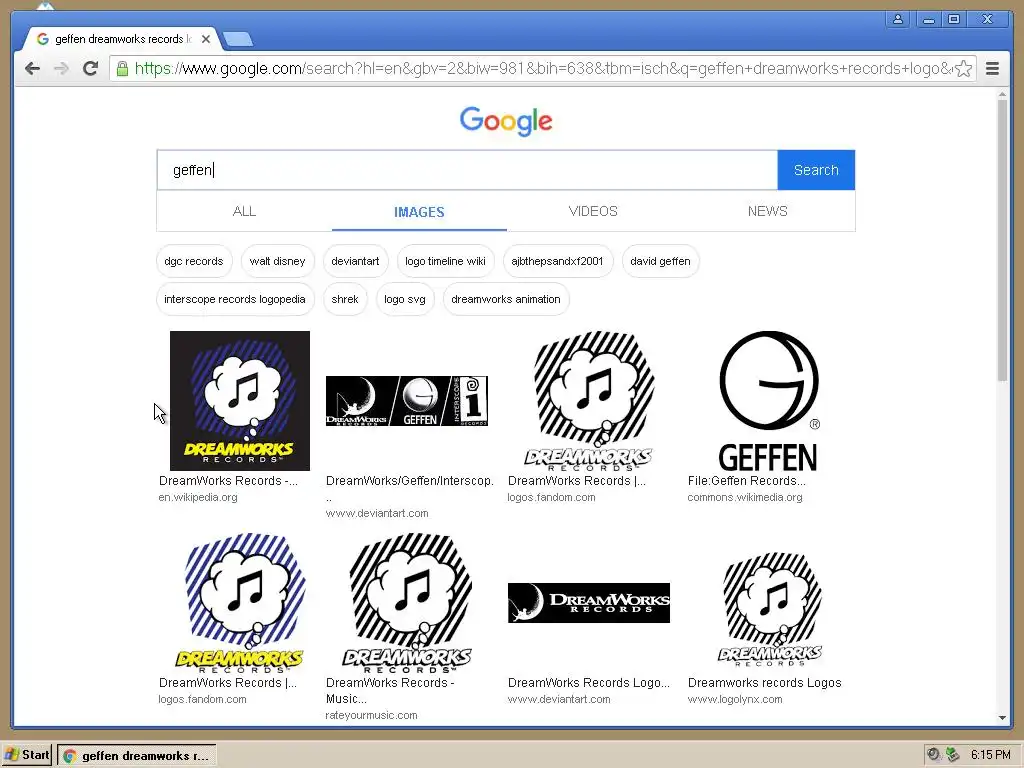Close the geffen dreamworks records tab
This screenshot has height=768, width=1024.
(206, 39)
